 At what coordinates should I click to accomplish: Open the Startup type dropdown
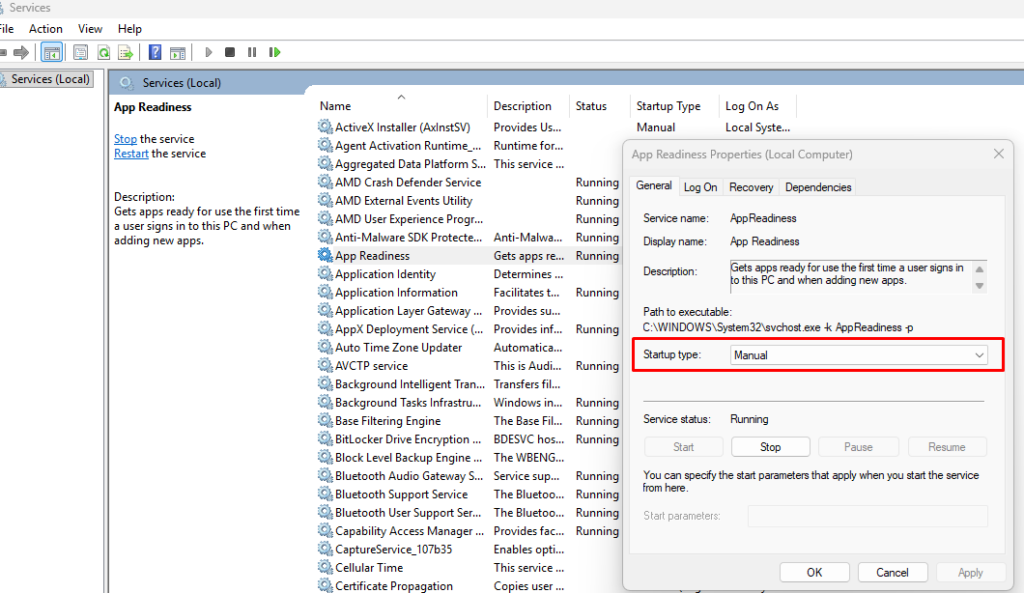[859, 355]
